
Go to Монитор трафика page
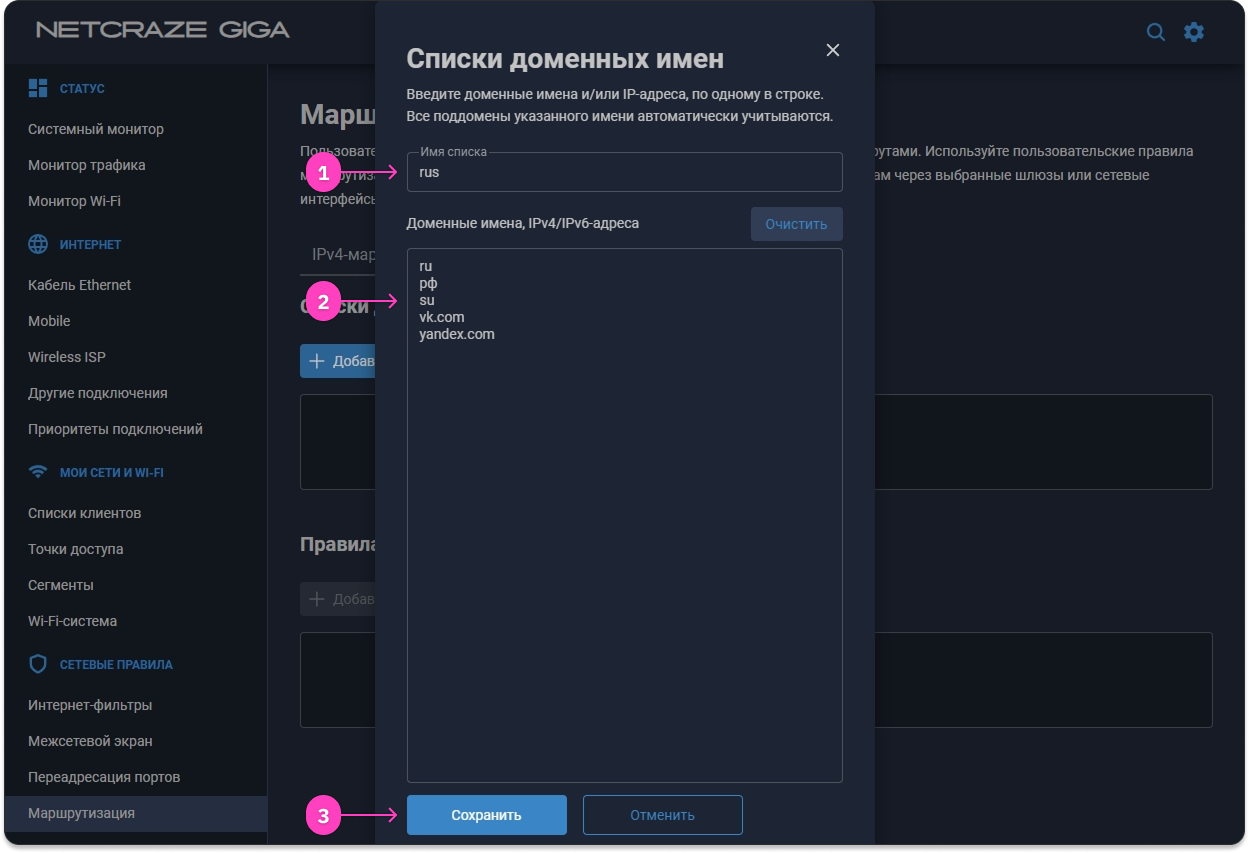tap(87, 165)
